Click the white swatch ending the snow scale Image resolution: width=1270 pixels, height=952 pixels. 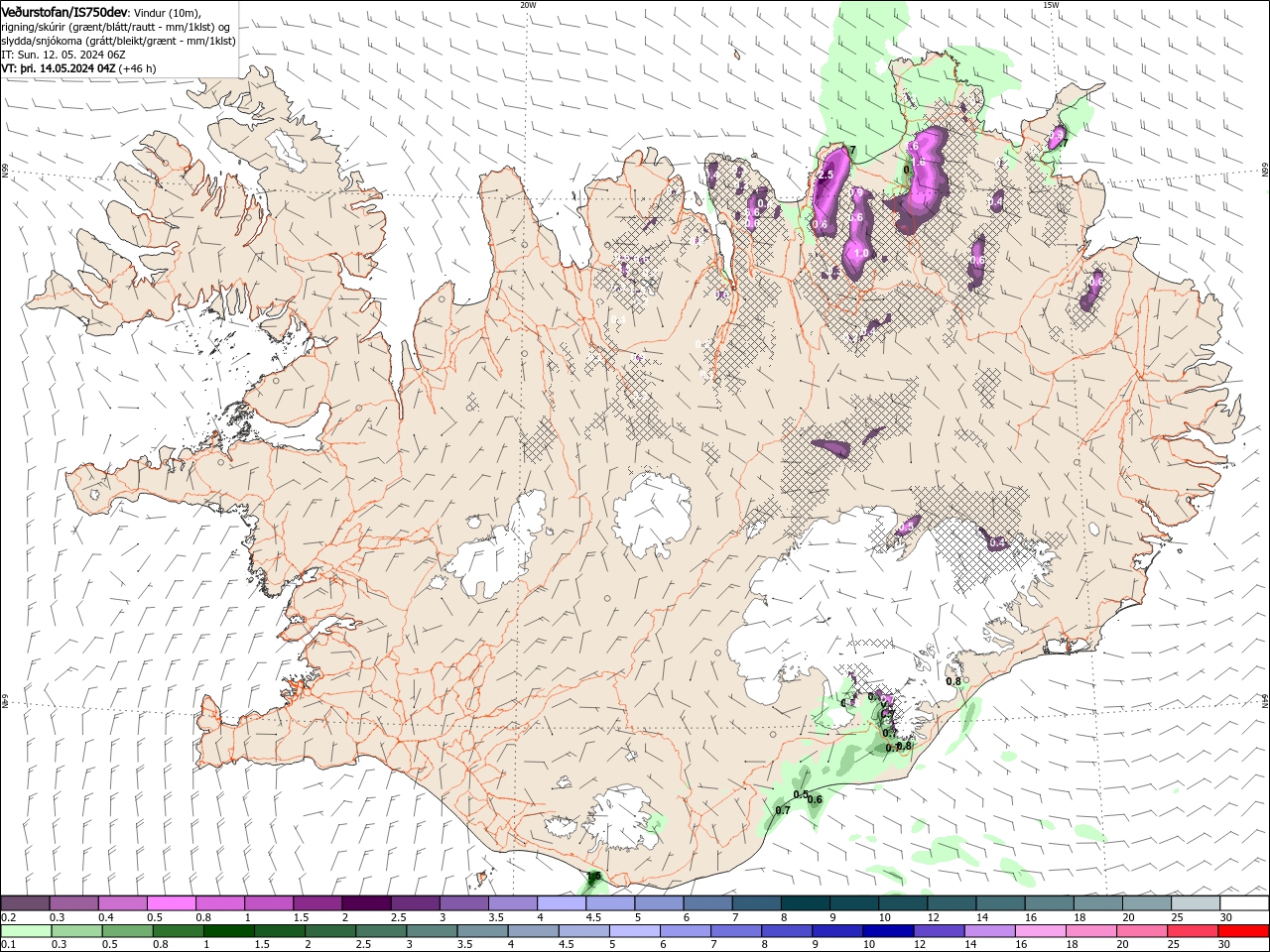pos(1244,903)
